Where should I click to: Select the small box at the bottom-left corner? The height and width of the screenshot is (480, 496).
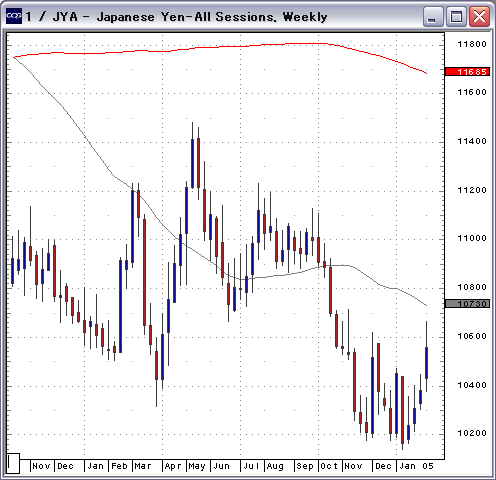pyautogui.click(x=13, y=463)
